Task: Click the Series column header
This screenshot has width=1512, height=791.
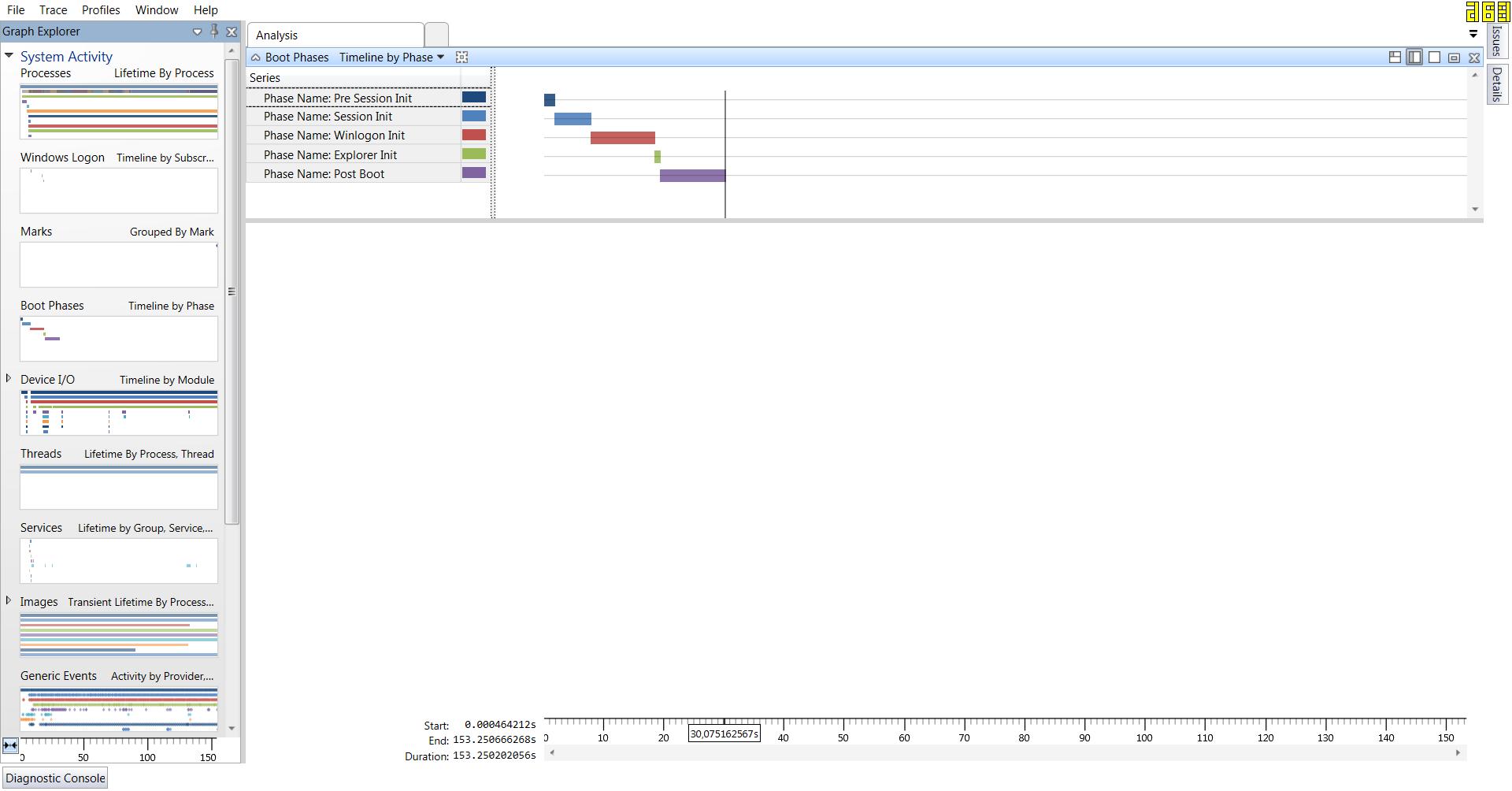Action: tap(354, 78)
